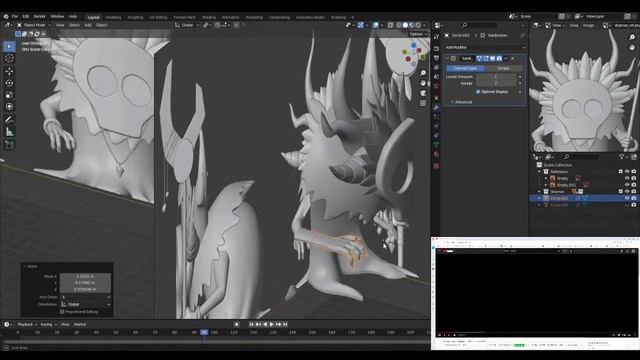The image size is (640, 360).
Task: Disable render for Reference collection camera icon
Action: coord(633,172)
